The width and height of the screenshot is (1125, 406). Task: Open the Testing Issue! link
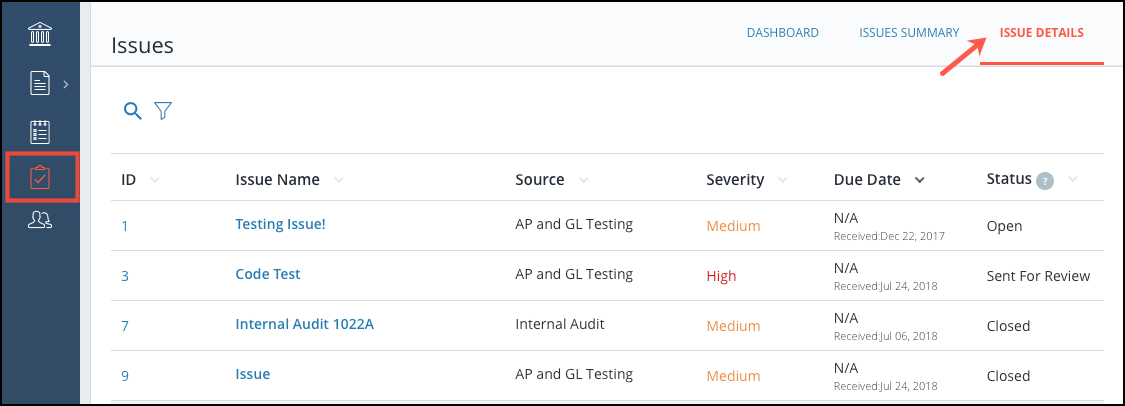pos(281,224)
